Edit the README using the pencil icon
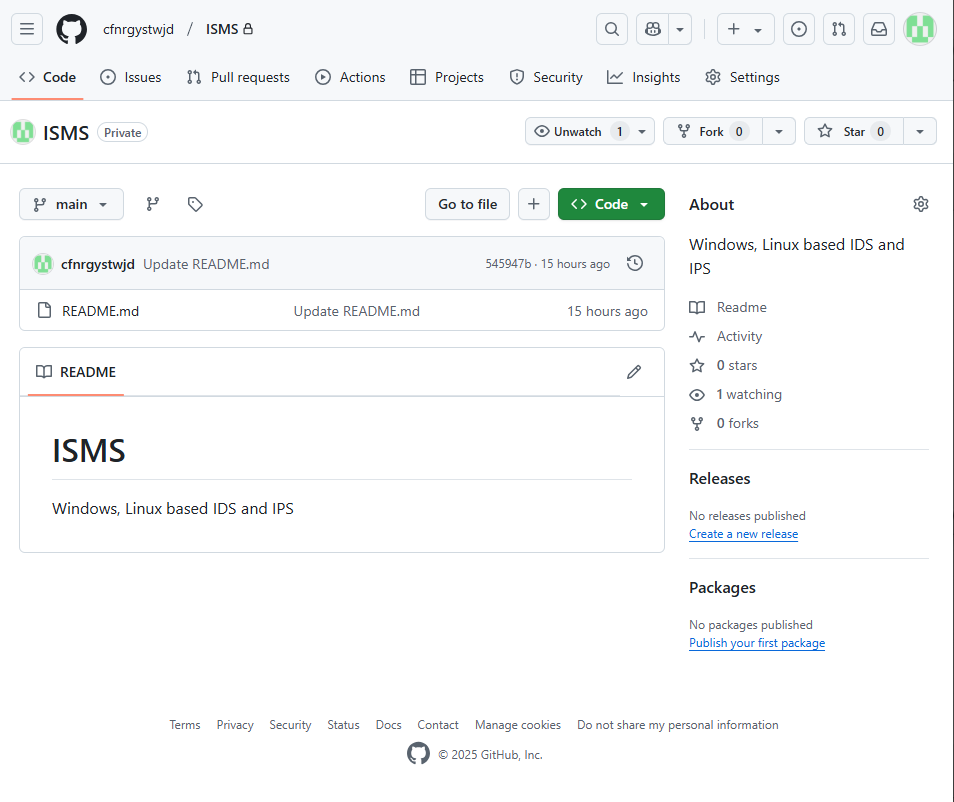Viewport: 954px width, 802px height. coord(634,371)
